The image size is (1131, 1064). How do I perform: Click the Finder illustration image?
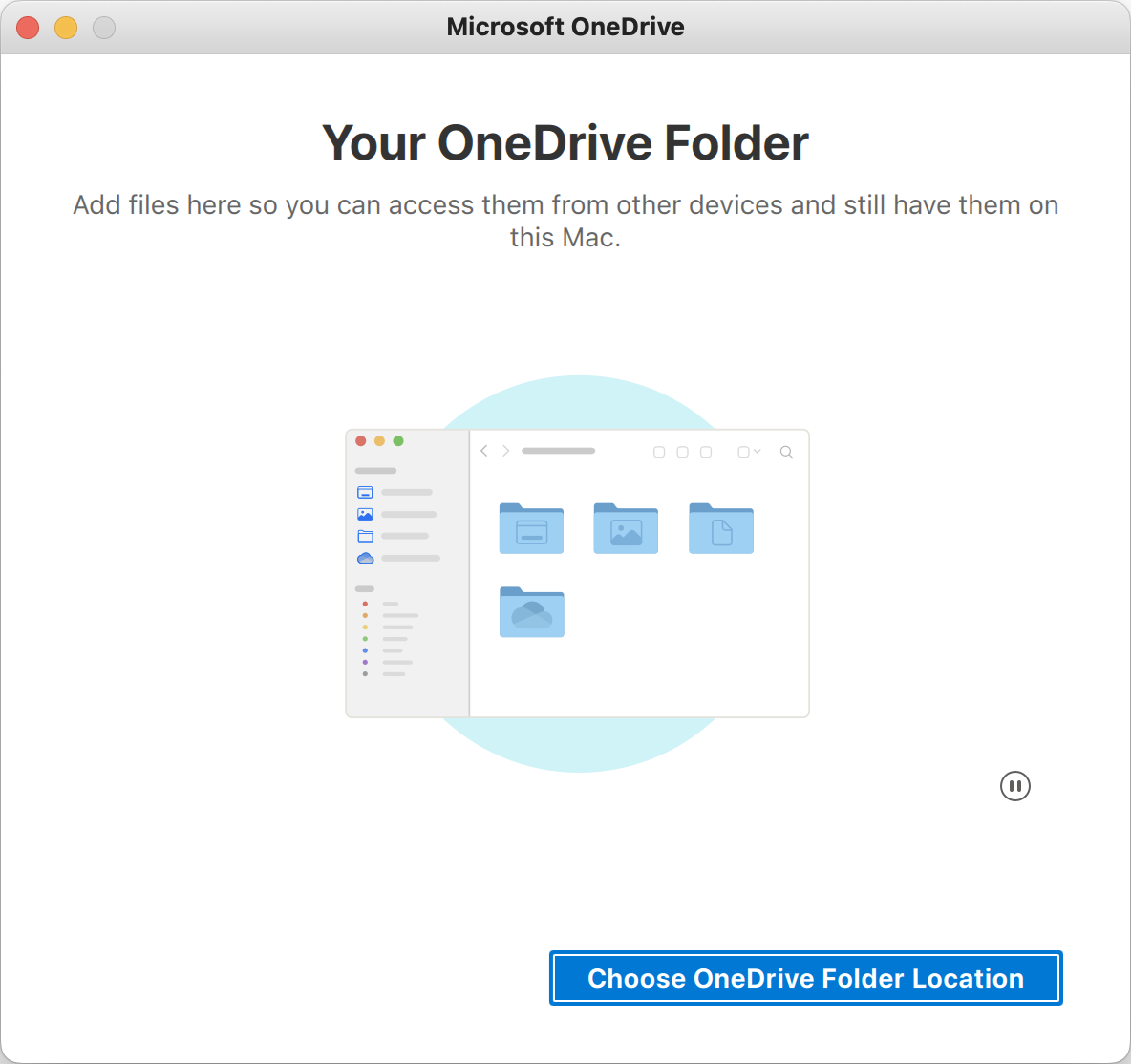click(577, 573)
